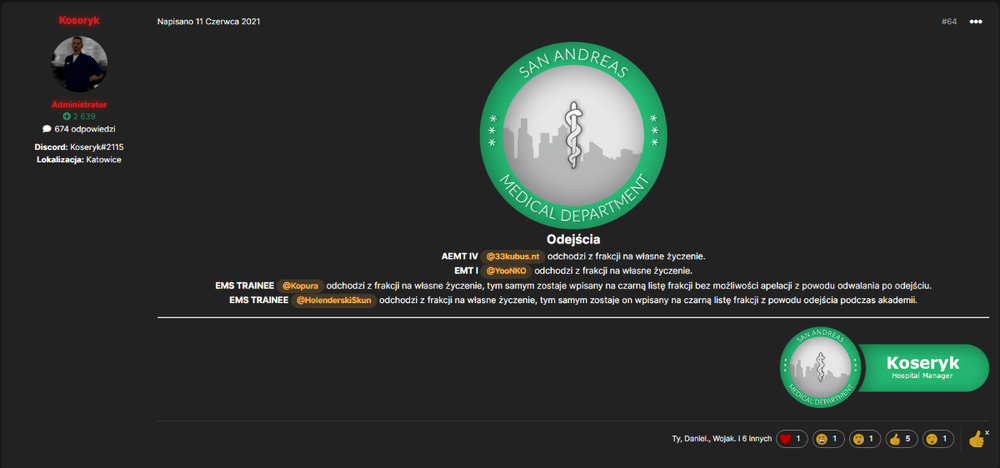The image size is (1000, 468).
Task: Open the post permalink #64
Action: pos(949,22)
